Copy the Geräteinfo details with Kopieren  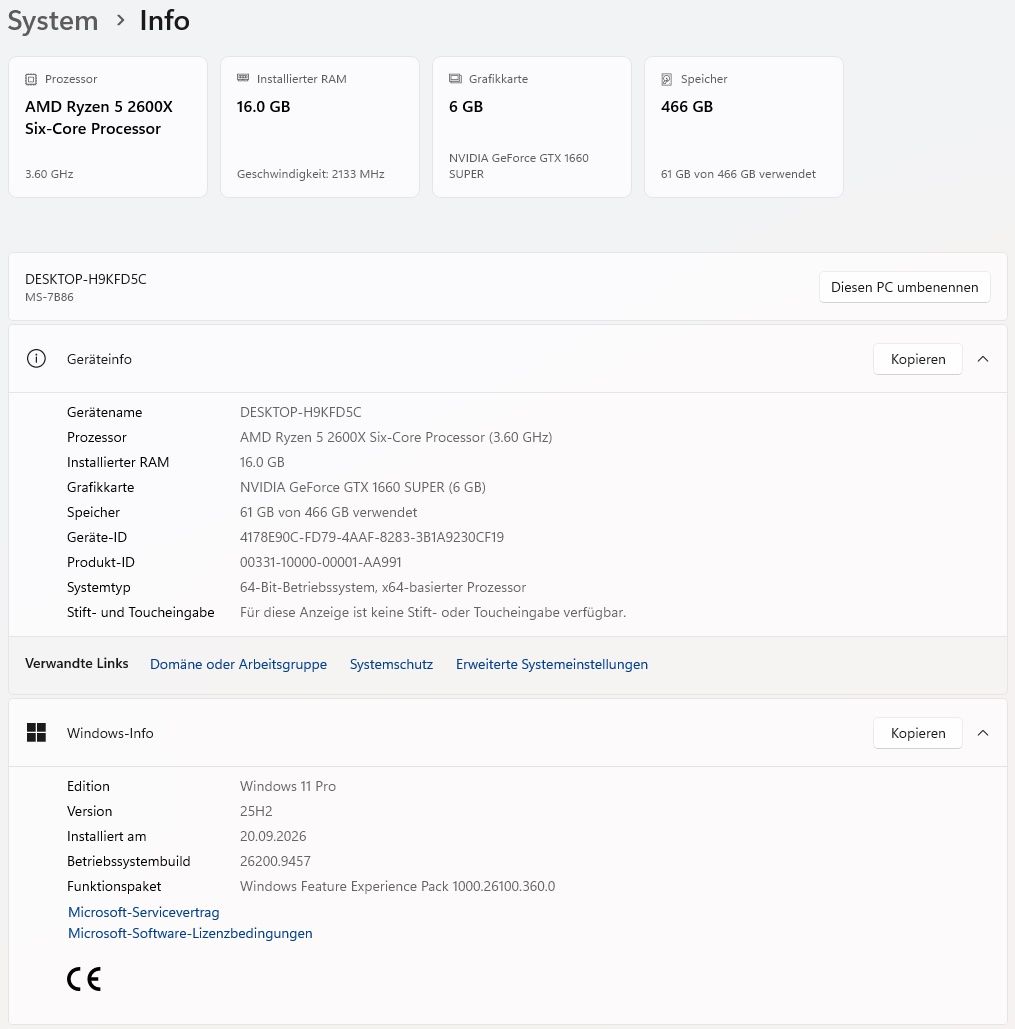click(x=917, y=359)
